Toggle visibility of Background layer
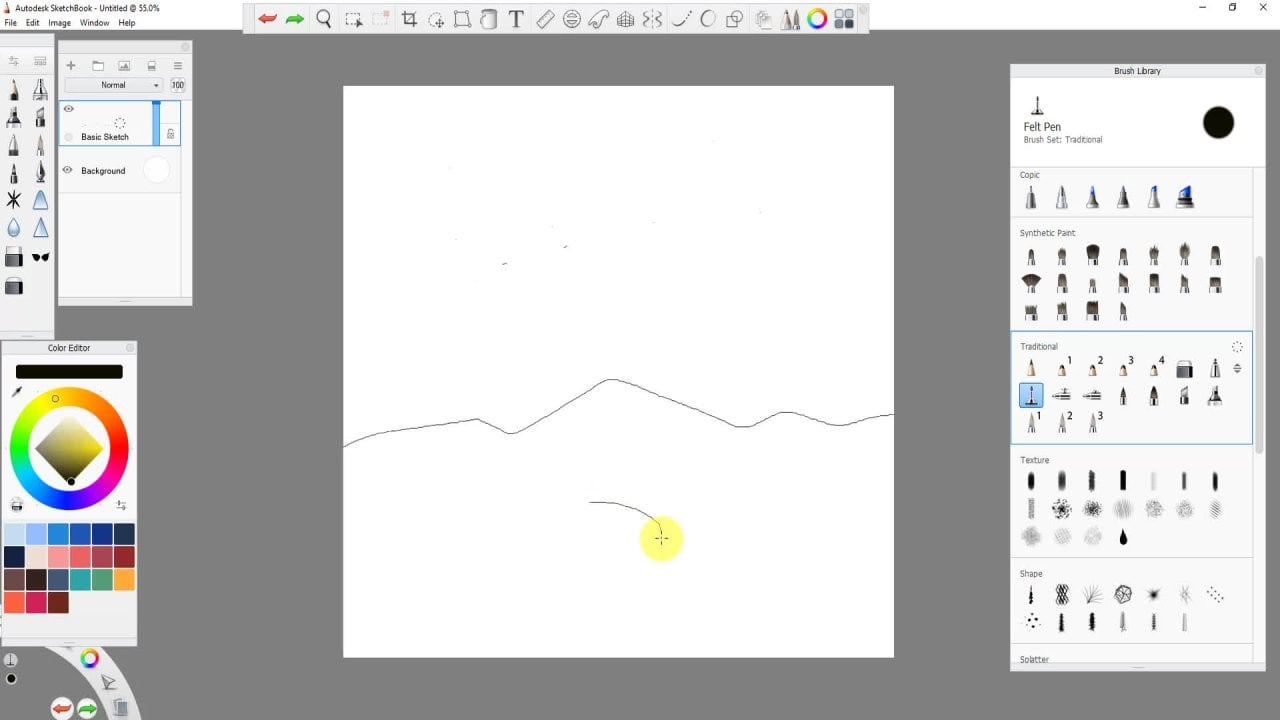 tap(68, 170)
